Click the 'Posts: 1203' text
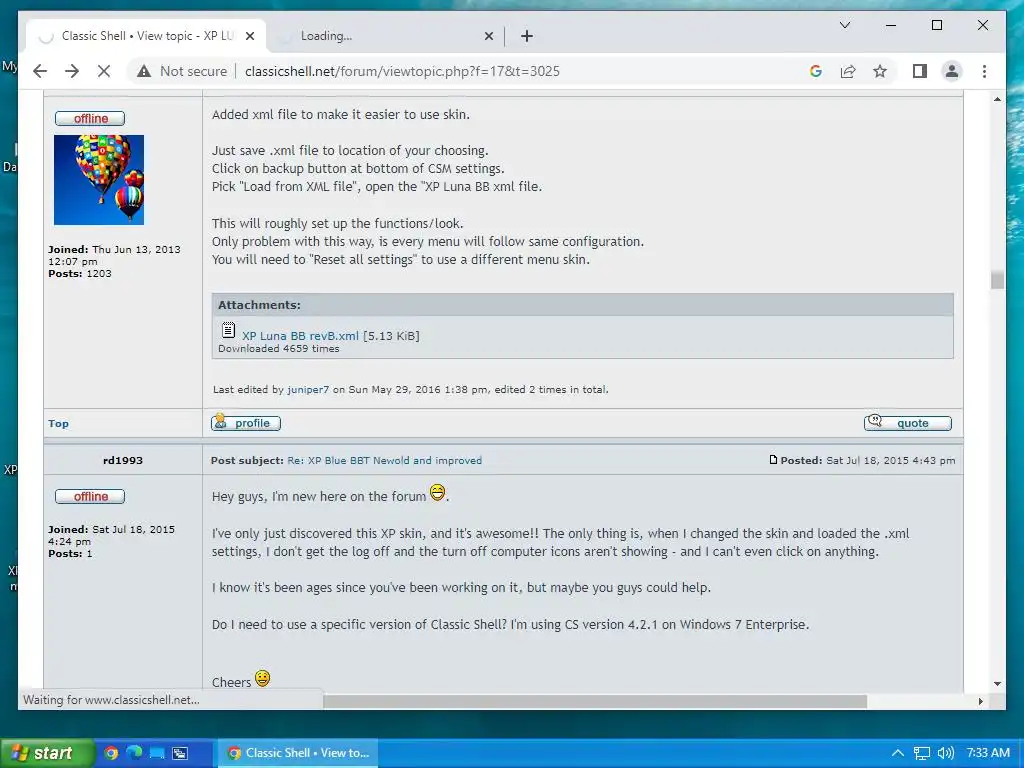 pos(80,274)
